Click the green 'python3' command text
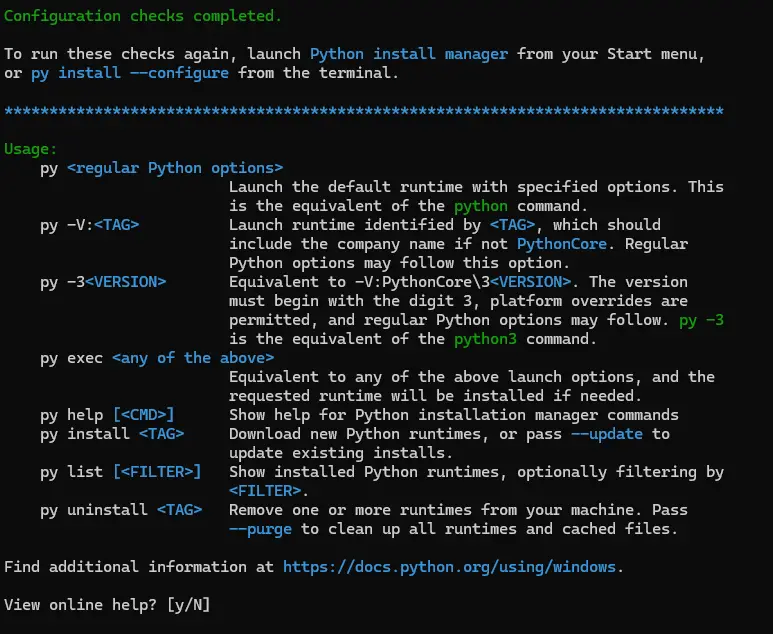This screenshot has width=773, height=634. (x=485, y=339)
